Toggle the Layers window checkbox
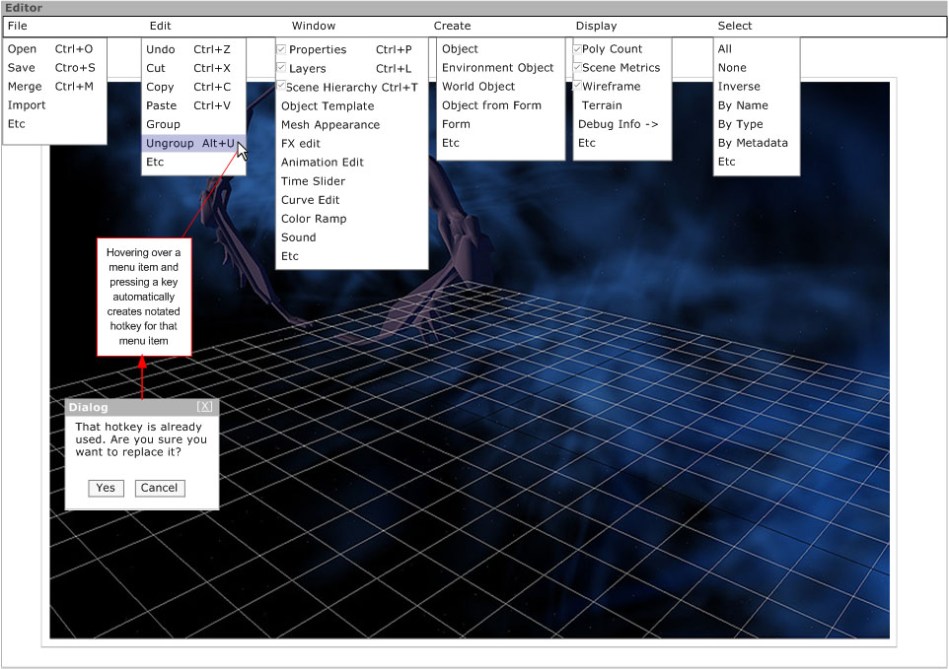The height and width of the screenshot is (669, 949). [282, 68]
